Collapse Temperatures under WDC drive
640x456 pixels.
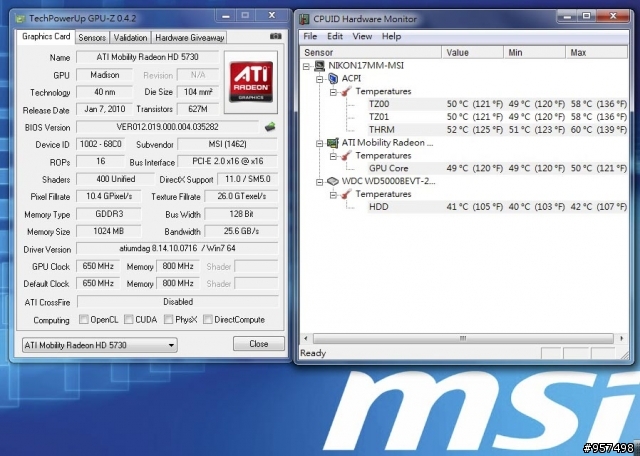tap(333, 195)
